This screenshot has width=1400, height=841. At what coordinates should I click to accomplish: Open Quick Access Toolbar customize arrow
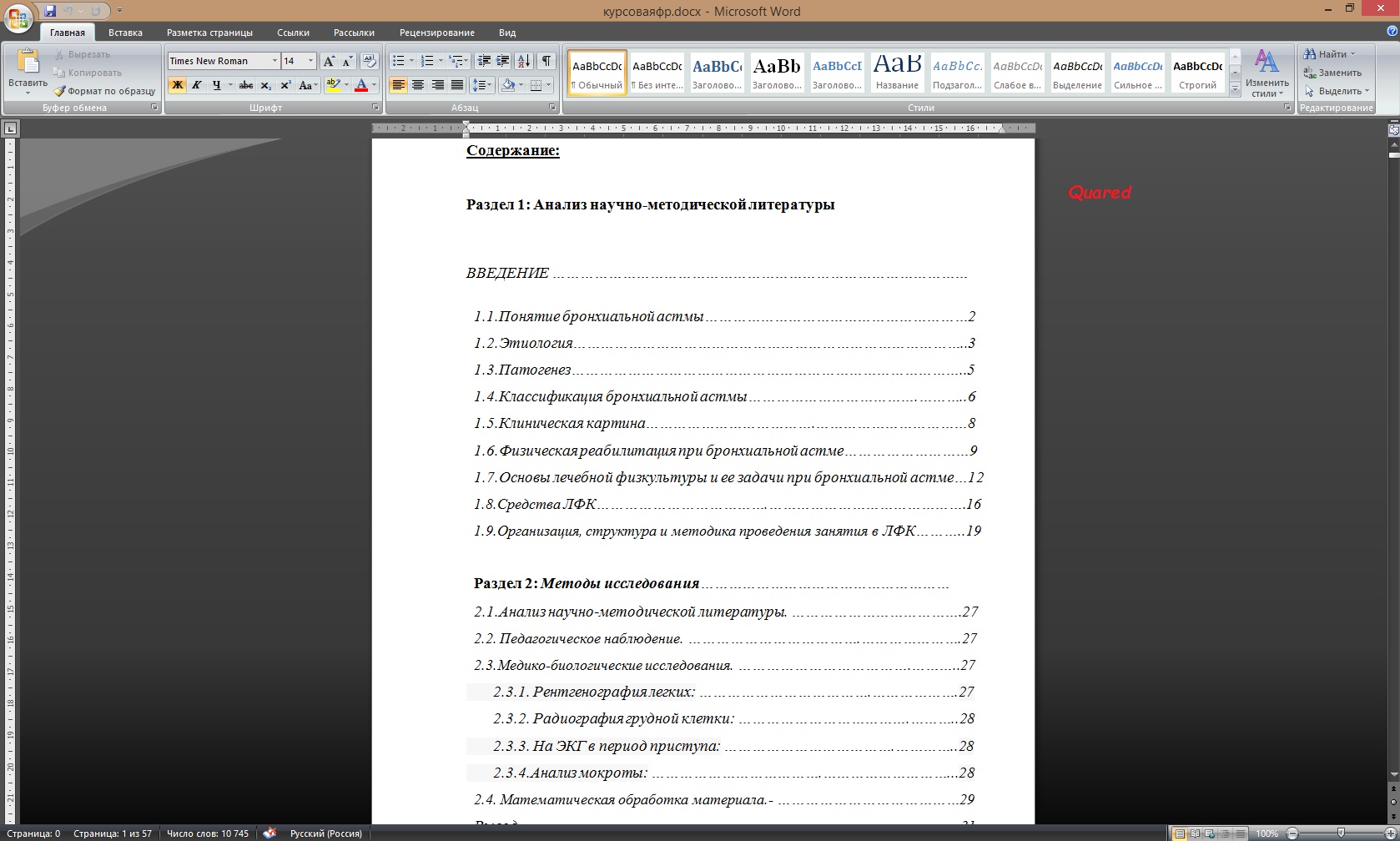point(119,11)
